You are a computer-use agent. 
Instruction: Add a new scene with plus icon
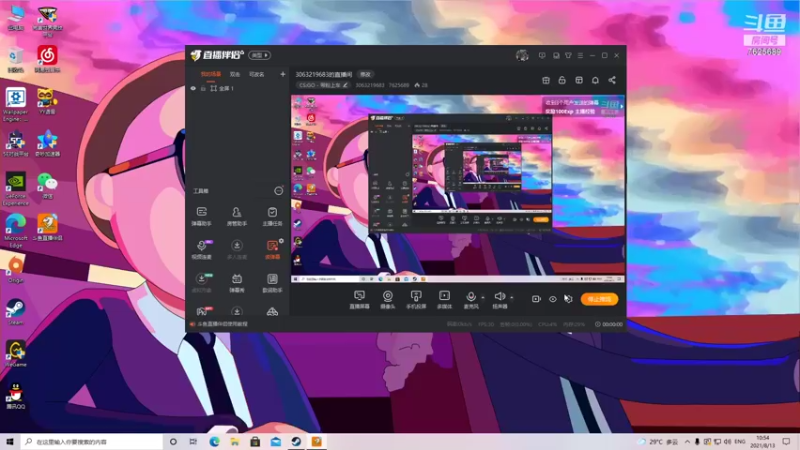tap(283, 74)
